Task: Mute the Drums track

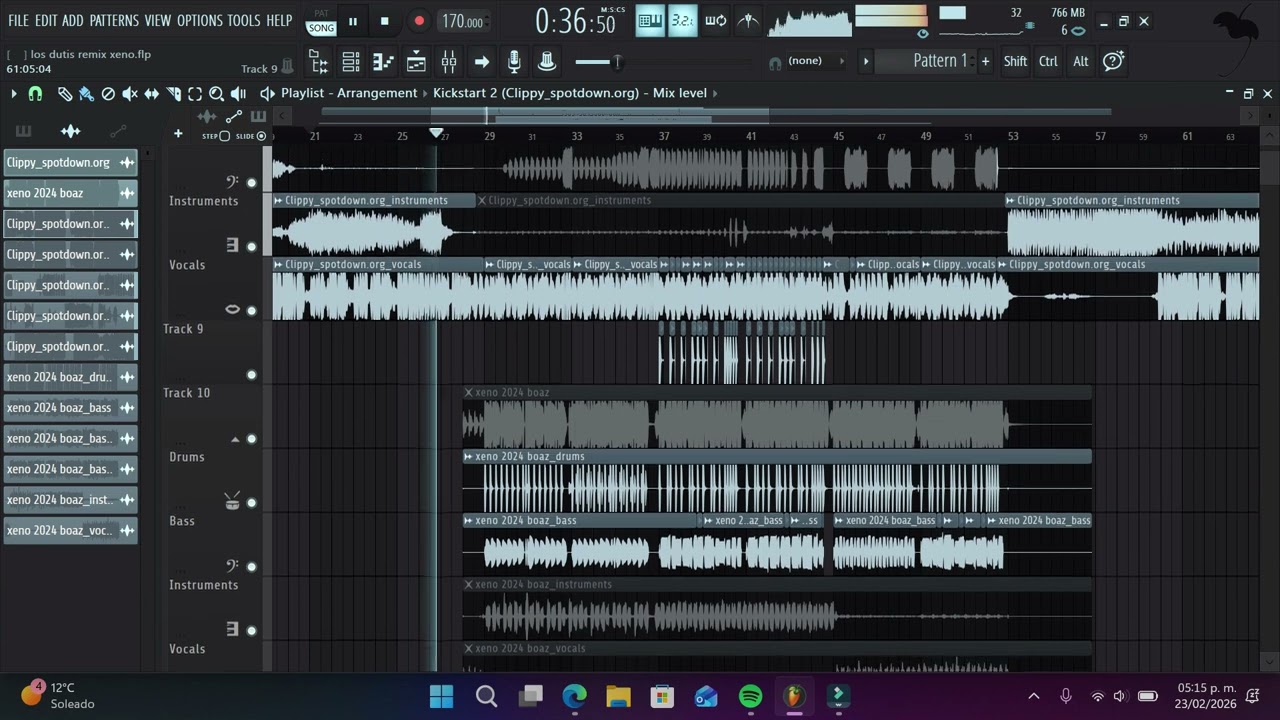Action: [x=251, y=503]
